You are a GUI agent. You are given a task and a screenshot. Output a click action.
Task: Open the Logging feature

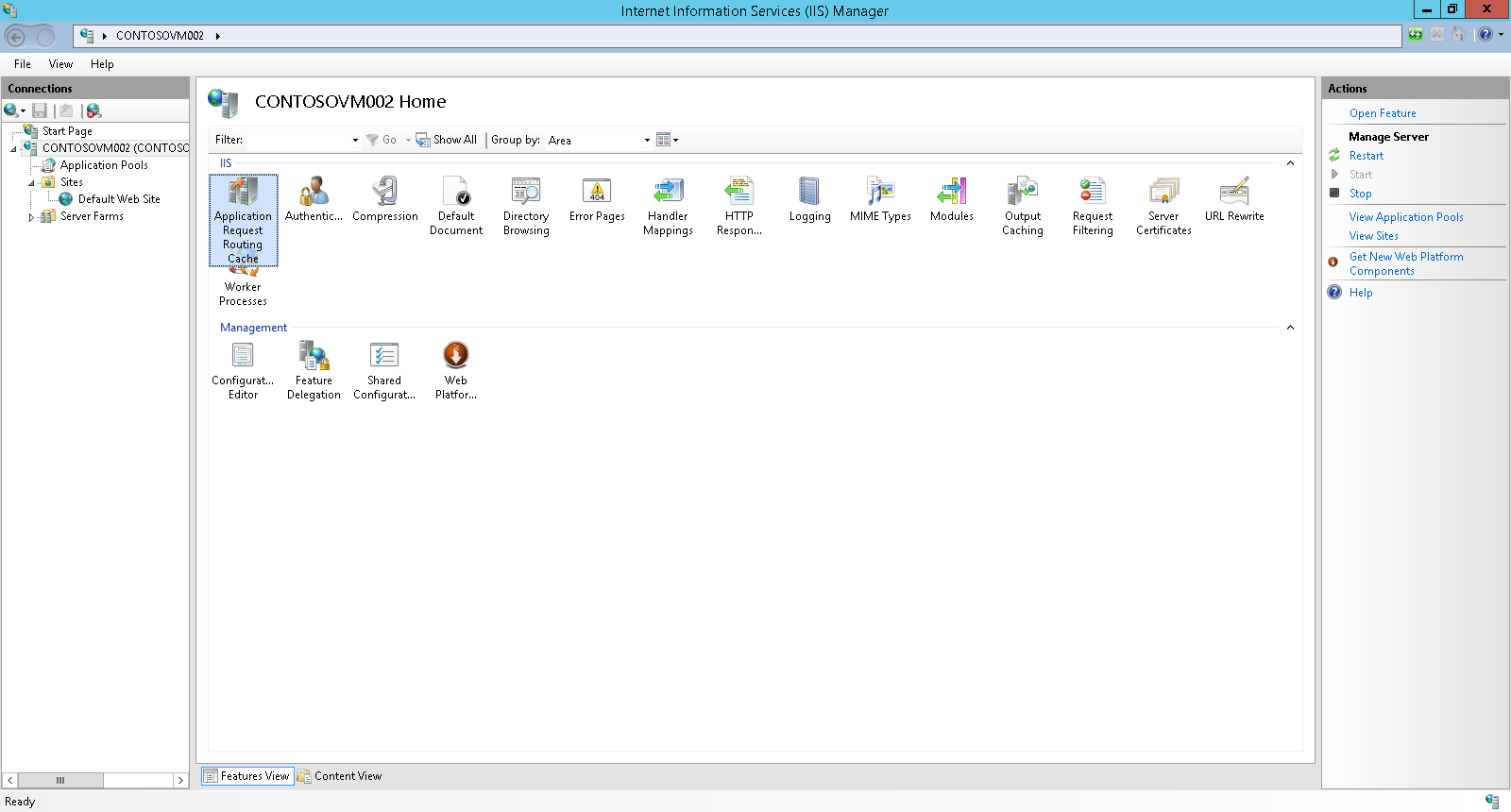pyautogui.click(x=809, y=200)
